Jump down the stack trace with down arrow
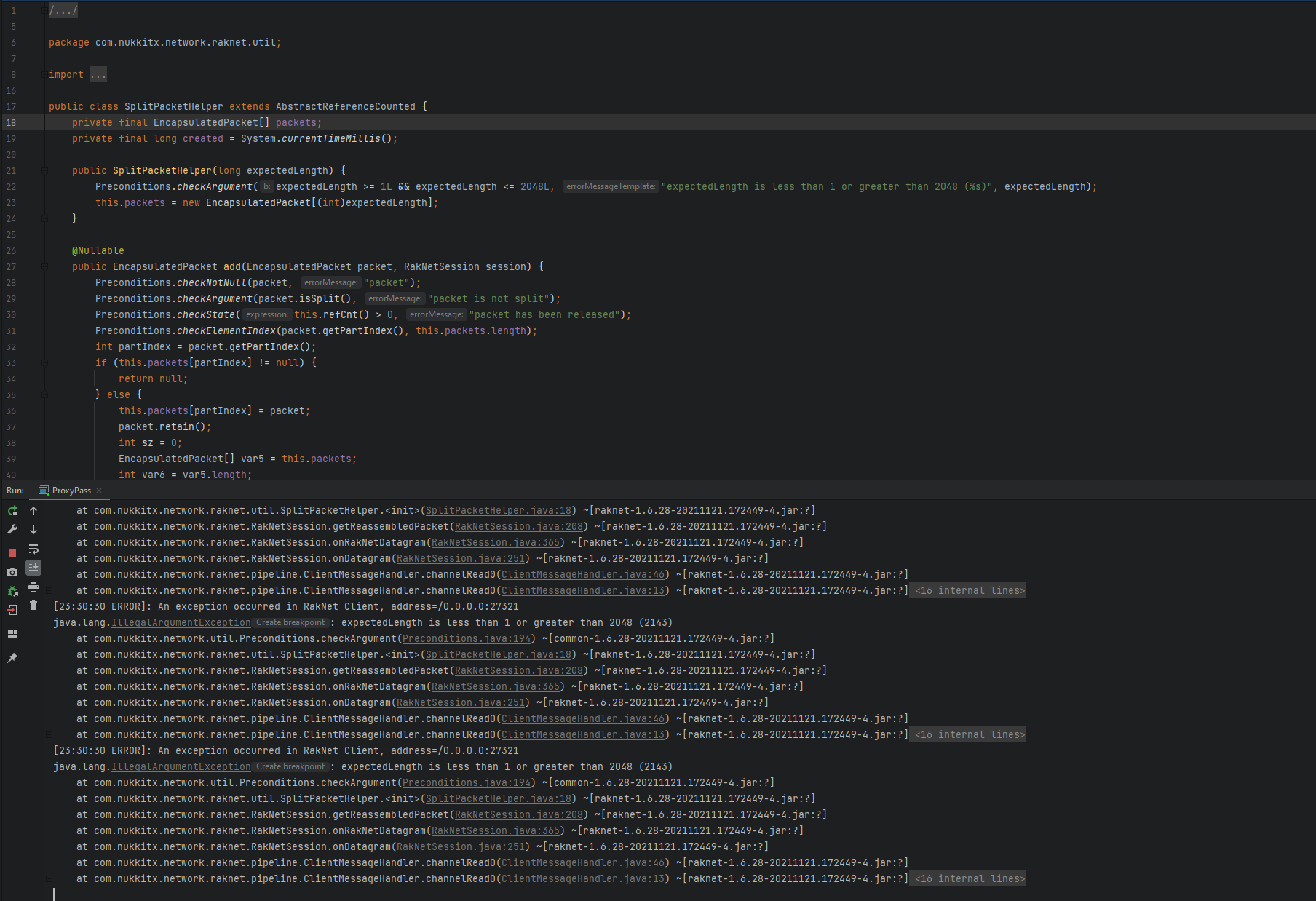 [x=33, y=530]
